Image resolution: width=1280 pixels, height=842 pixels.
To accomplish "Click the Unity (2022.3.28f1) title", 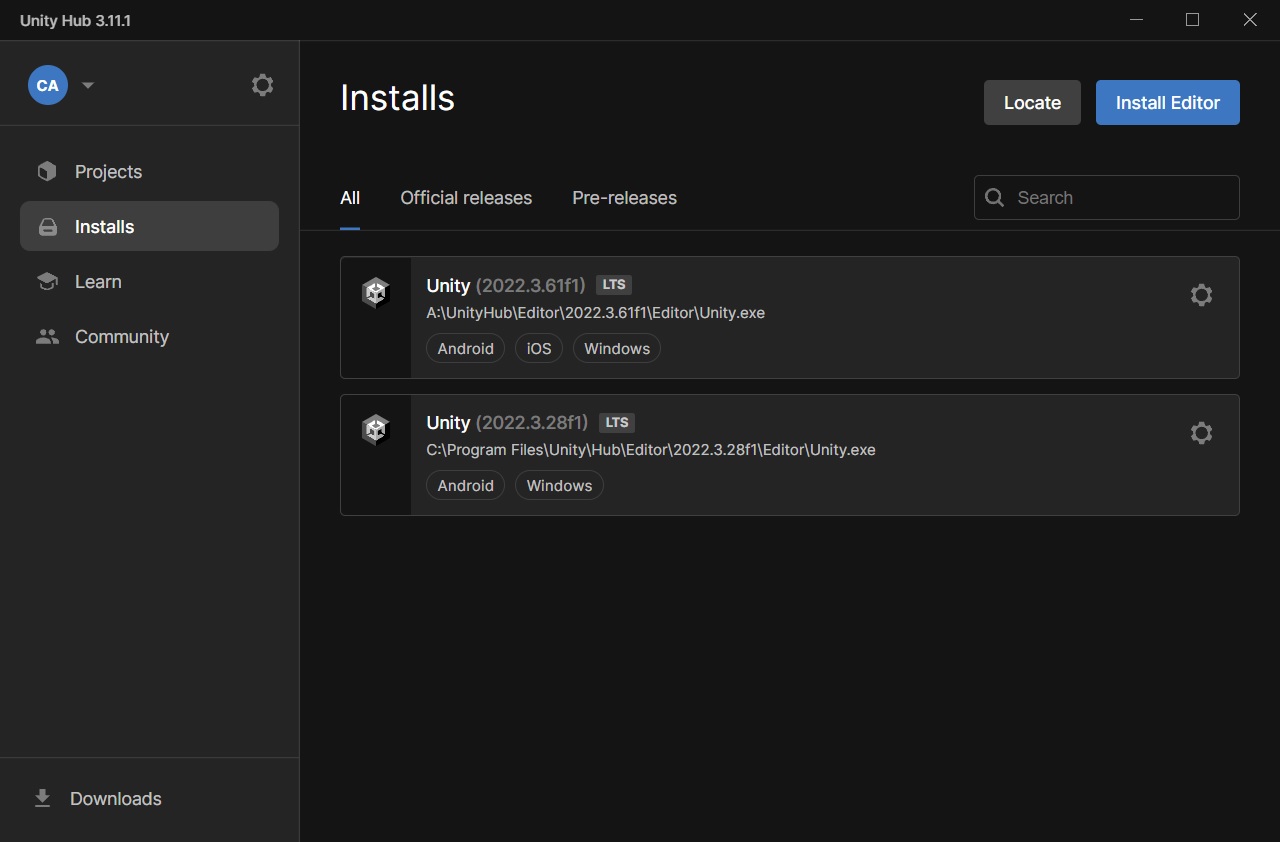I will click(507, 423).
